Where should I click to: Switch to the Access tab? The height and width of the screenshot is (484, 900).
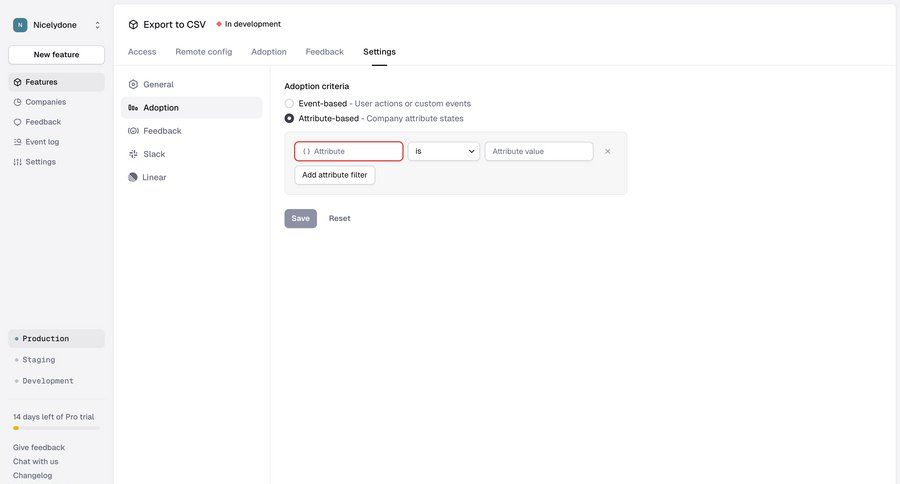tap(142, 52)
